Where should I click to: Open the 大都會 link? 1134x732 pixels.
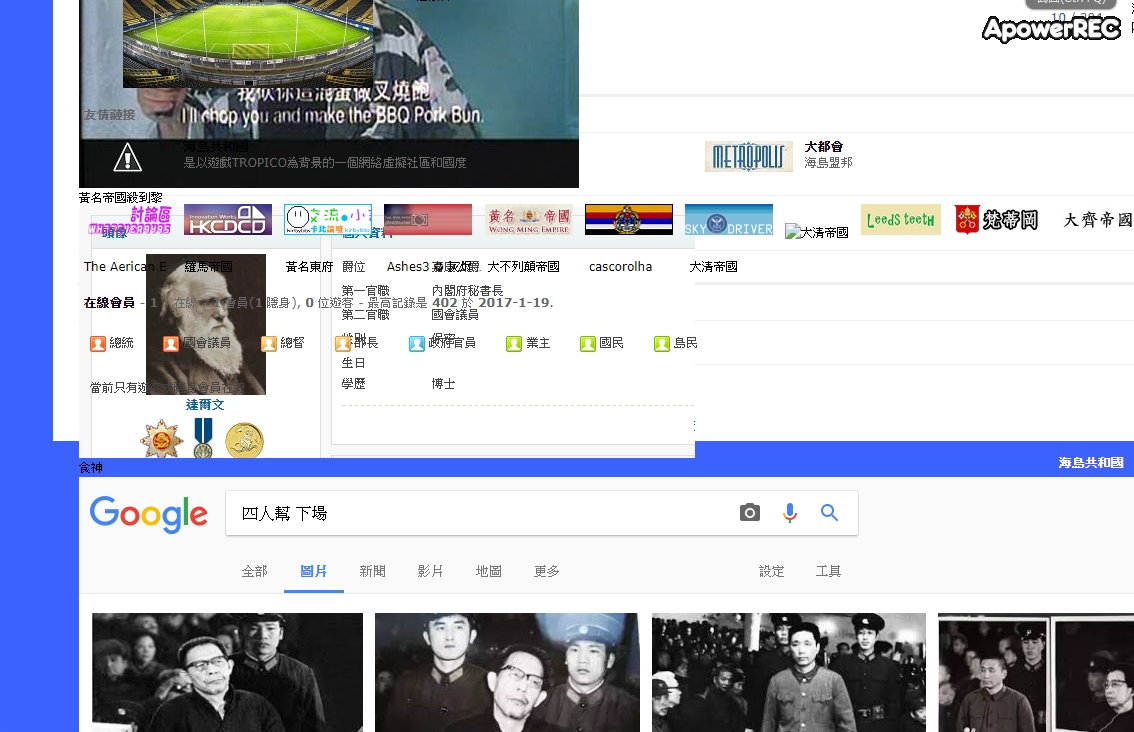tap(824, 147)
